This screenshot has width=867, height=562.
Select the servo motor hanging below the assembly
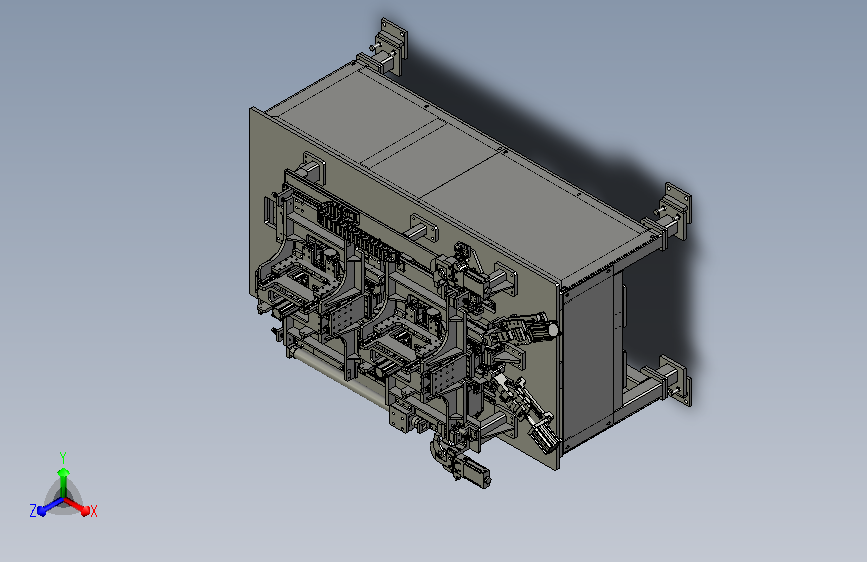coord(474,473)
